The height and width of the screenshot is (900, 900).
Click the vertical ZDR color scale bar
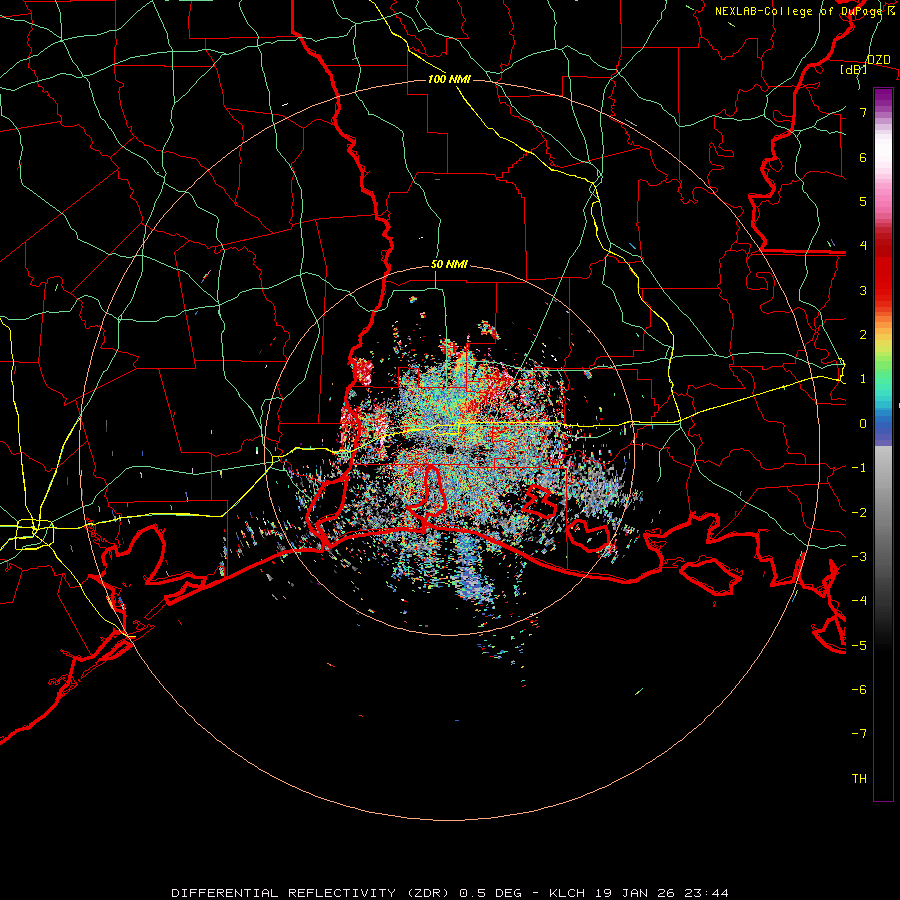(x=883, y=444)
